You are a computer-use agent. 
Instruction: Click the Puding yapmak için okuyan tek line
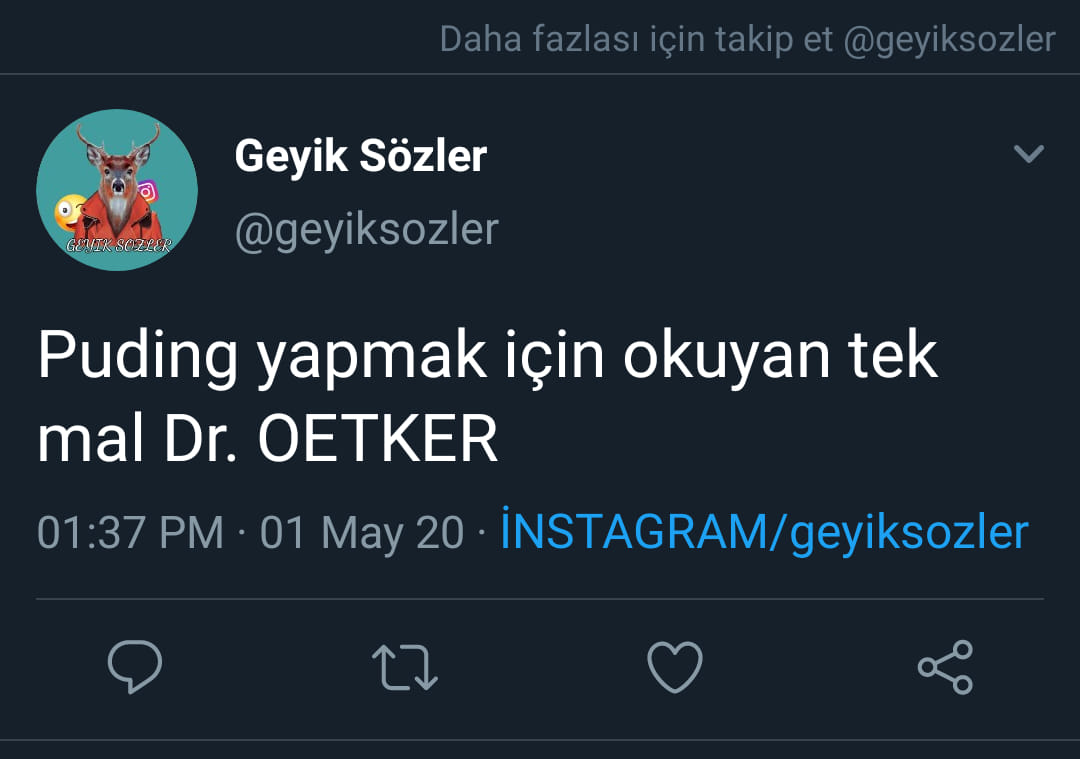(487, 357)
